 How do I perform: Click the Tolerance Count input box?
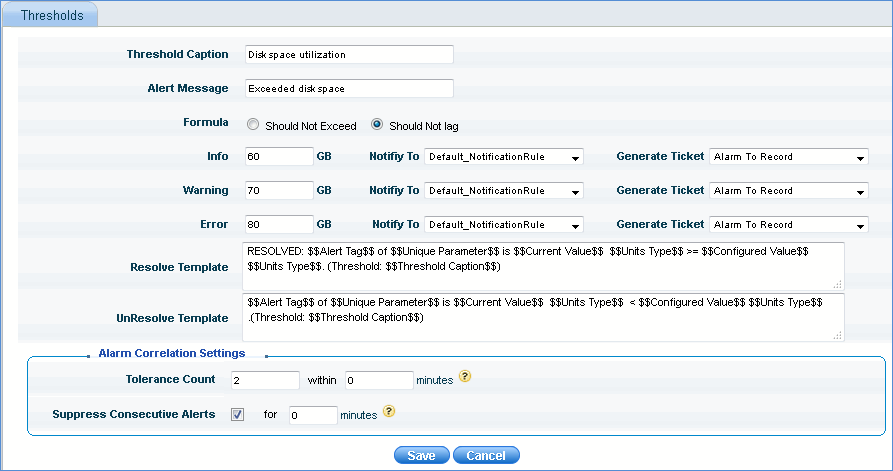(x=264, y=380)
